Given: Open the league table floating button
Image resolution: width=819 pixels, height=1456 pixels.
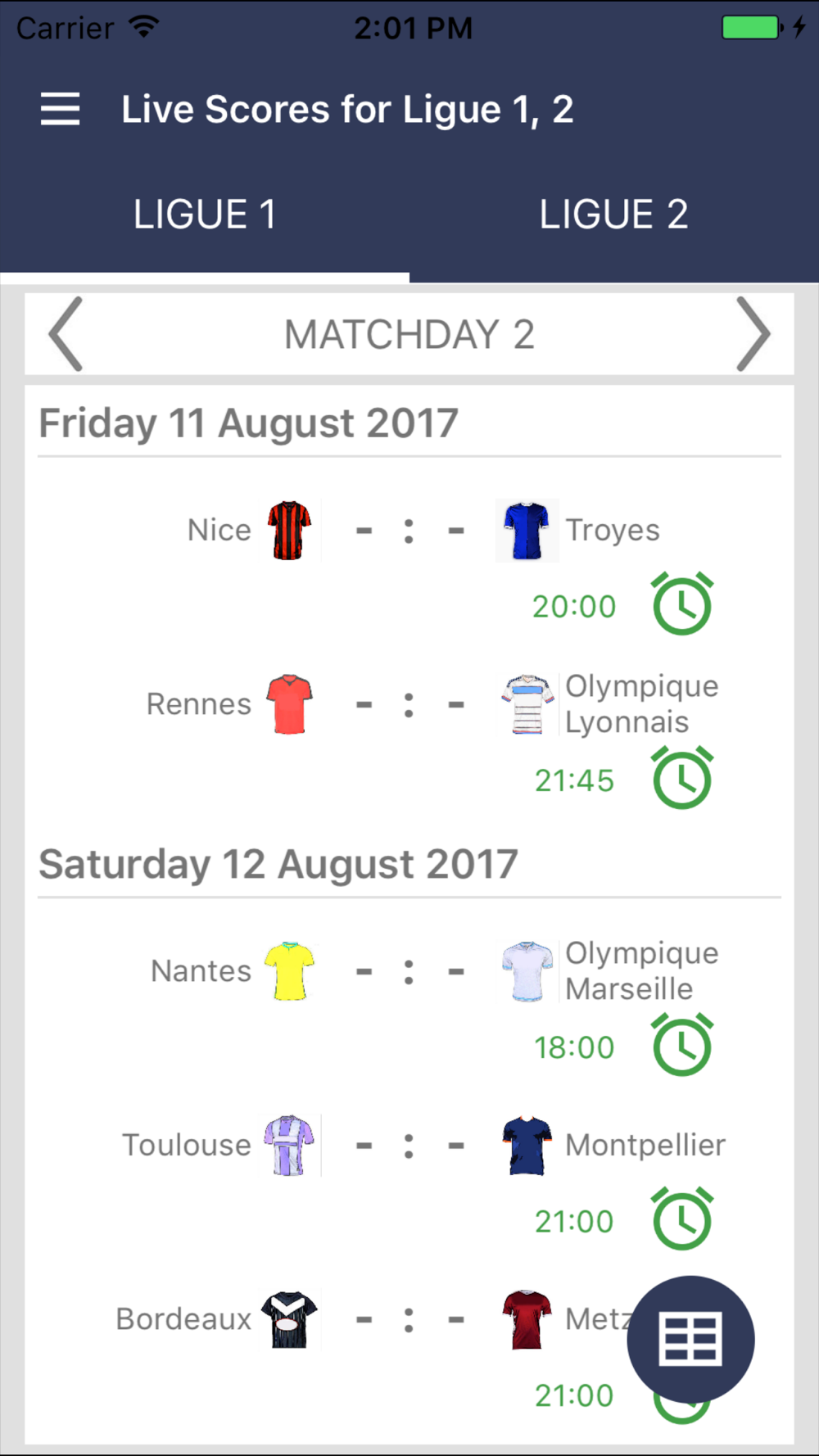Looking at the screenshot, I should click(690, 1340).
